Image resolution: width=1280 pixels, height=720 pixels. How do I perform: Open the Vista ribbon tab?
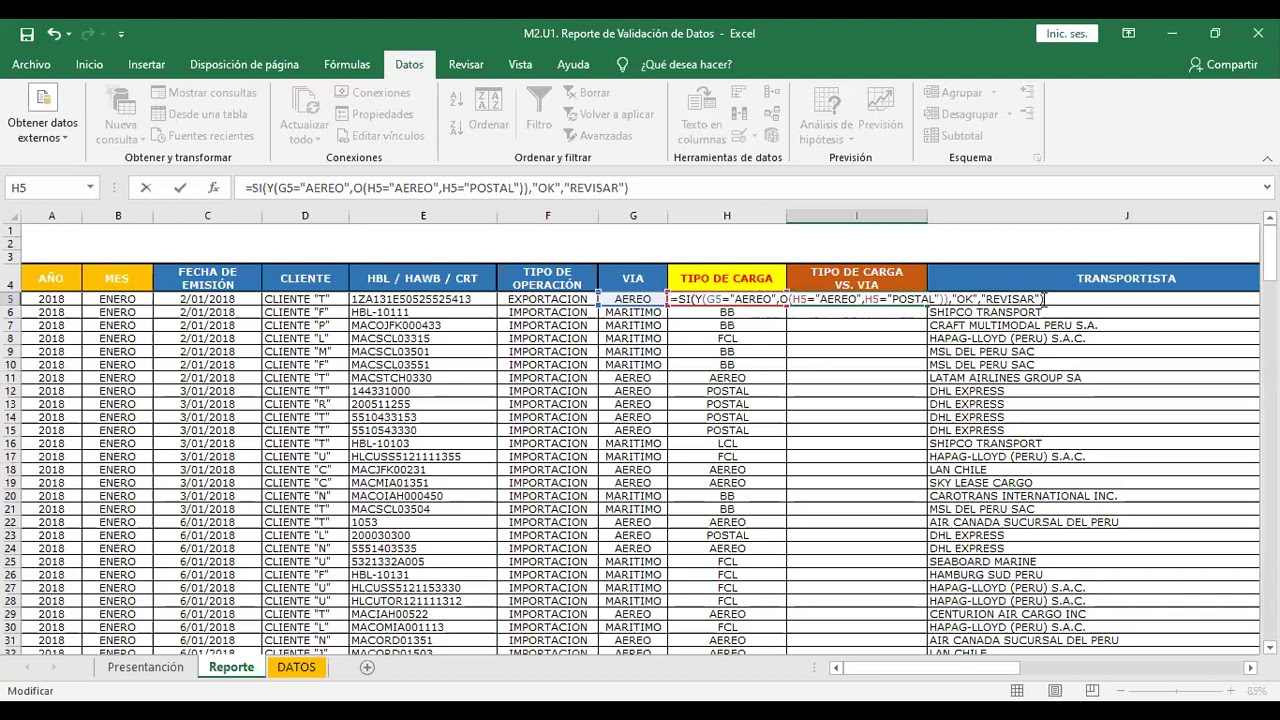(x=520, y=64)
